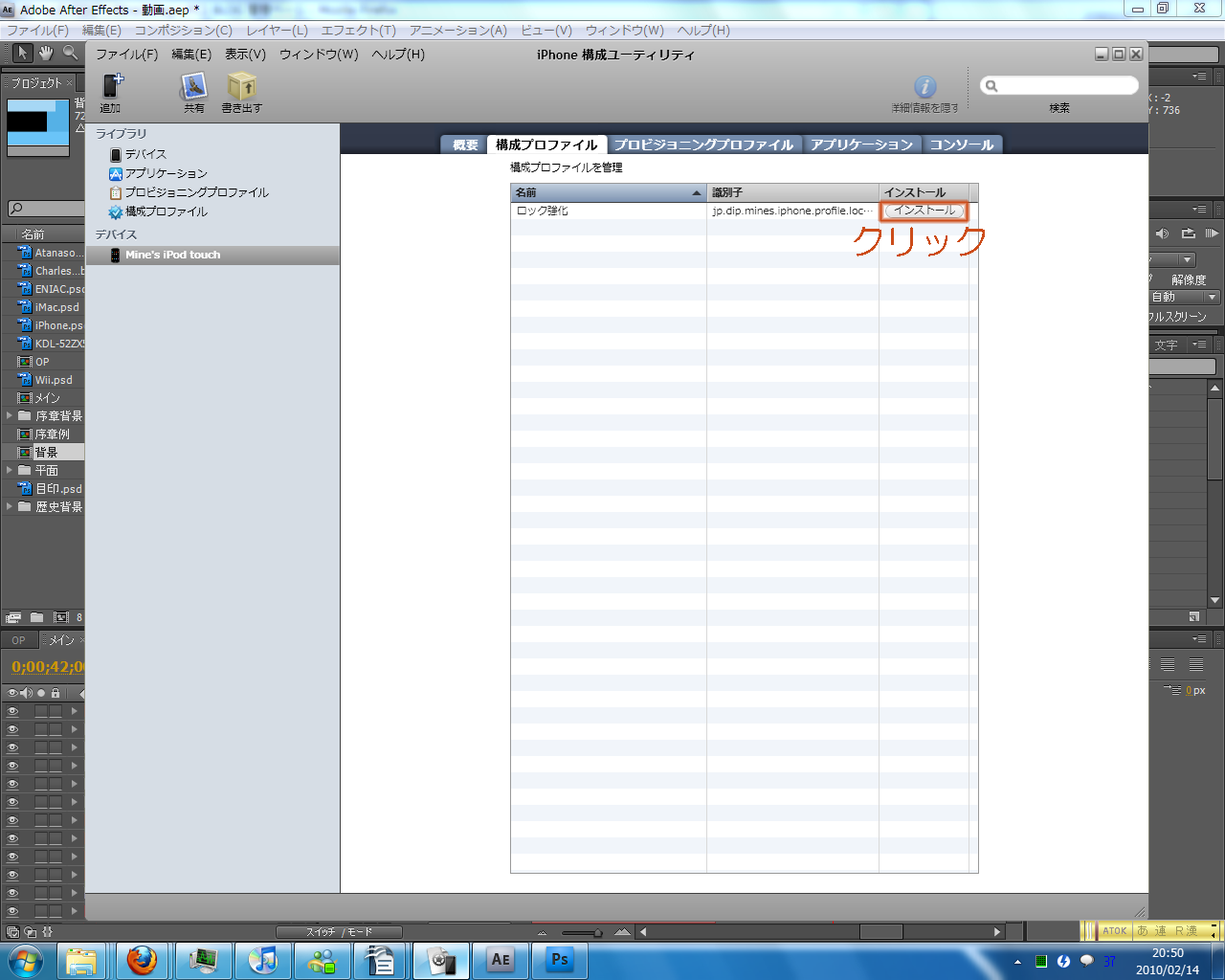Open the iPhone utility ファイル(F) menu
Viewport: 1225px width, 980px height.
pyautogui.click(x=126, y=55)
